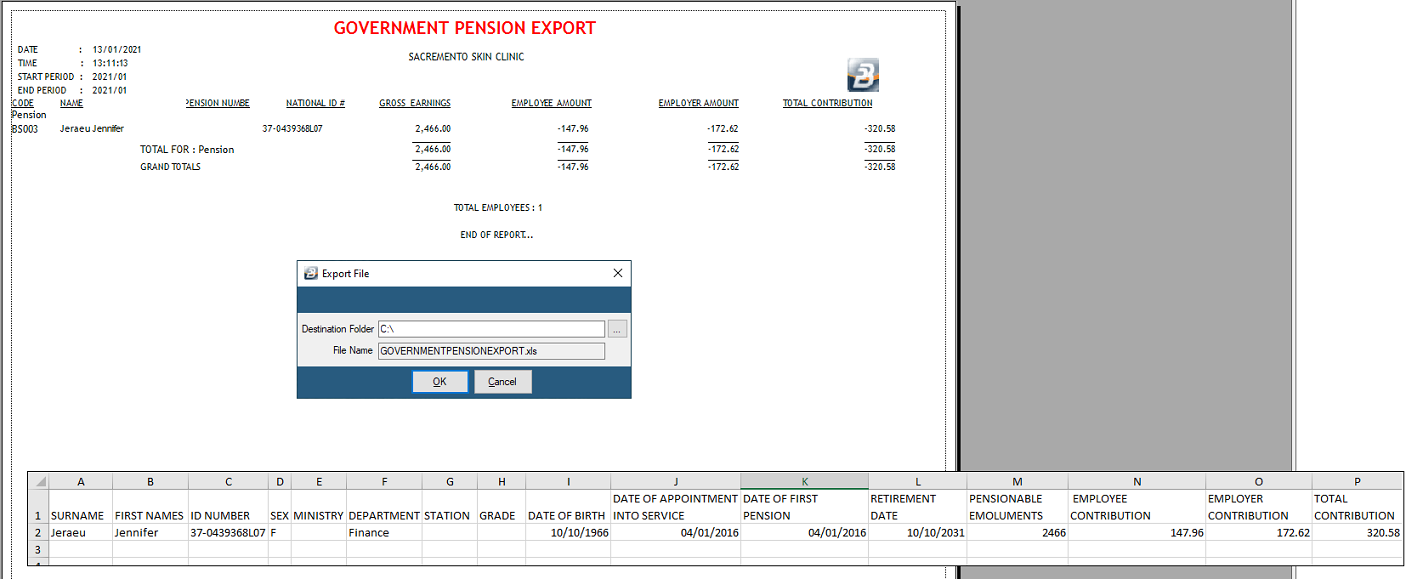Click the 10/10/1966 date of birth cell
Screen dimensions: 1406x579
(x=568, y=533)
